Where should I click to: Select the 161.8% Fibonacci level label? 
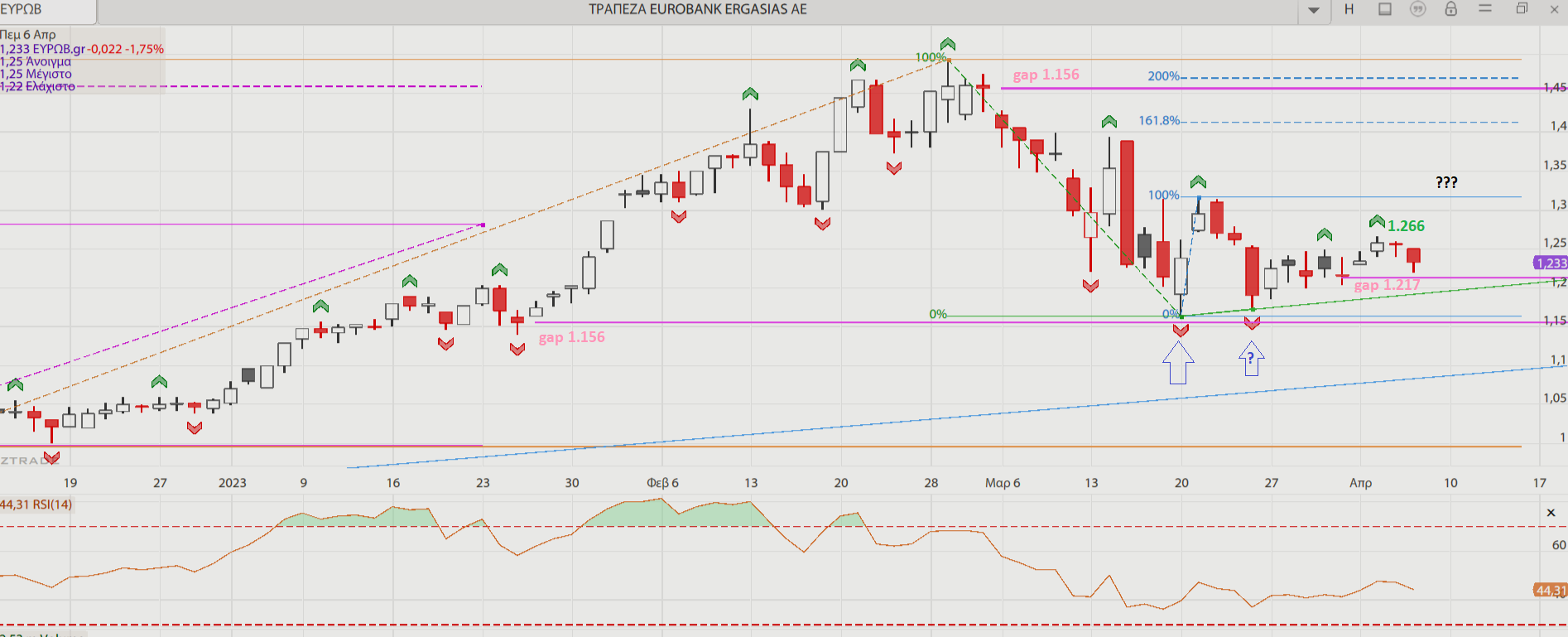pos(1159,121)
